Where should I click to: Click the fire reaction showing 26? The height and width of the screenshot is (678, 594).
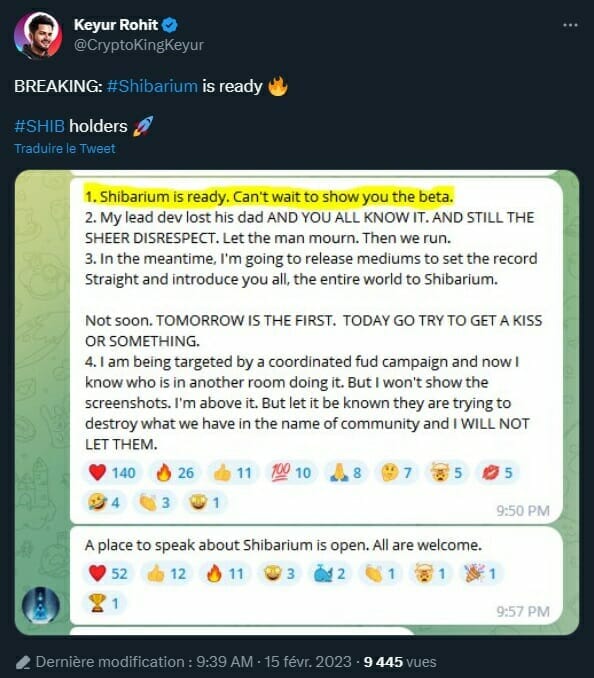175,473
